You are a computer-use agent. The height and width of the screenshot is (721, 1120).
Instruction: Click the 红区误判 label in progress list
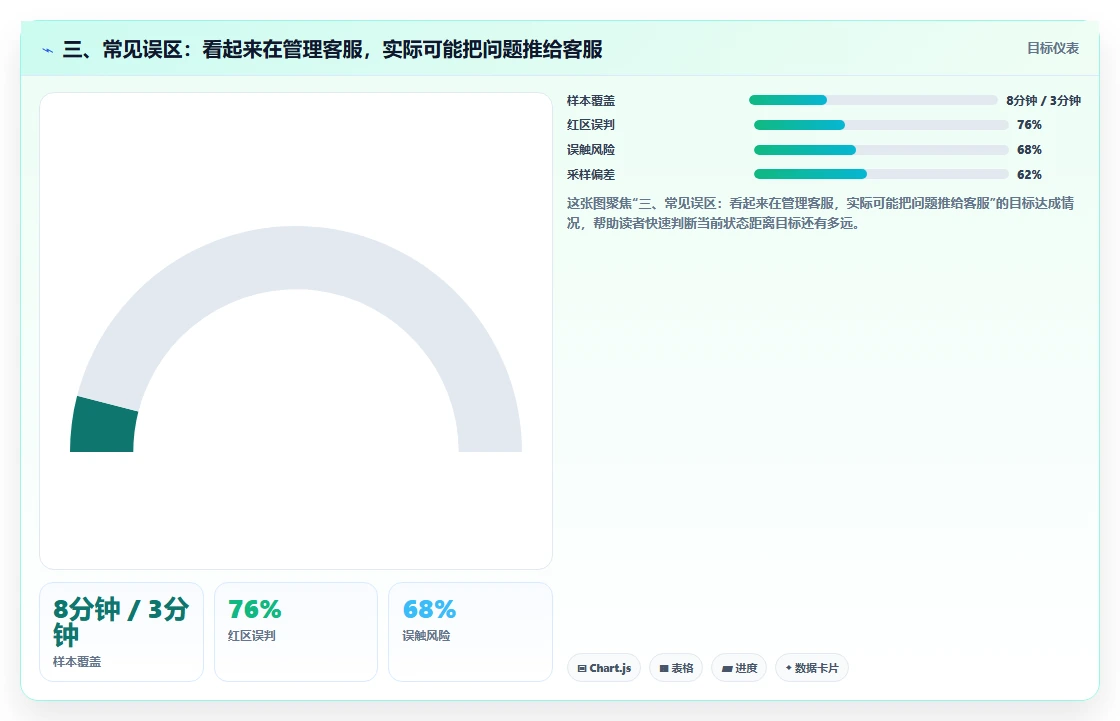coord(591,125)
